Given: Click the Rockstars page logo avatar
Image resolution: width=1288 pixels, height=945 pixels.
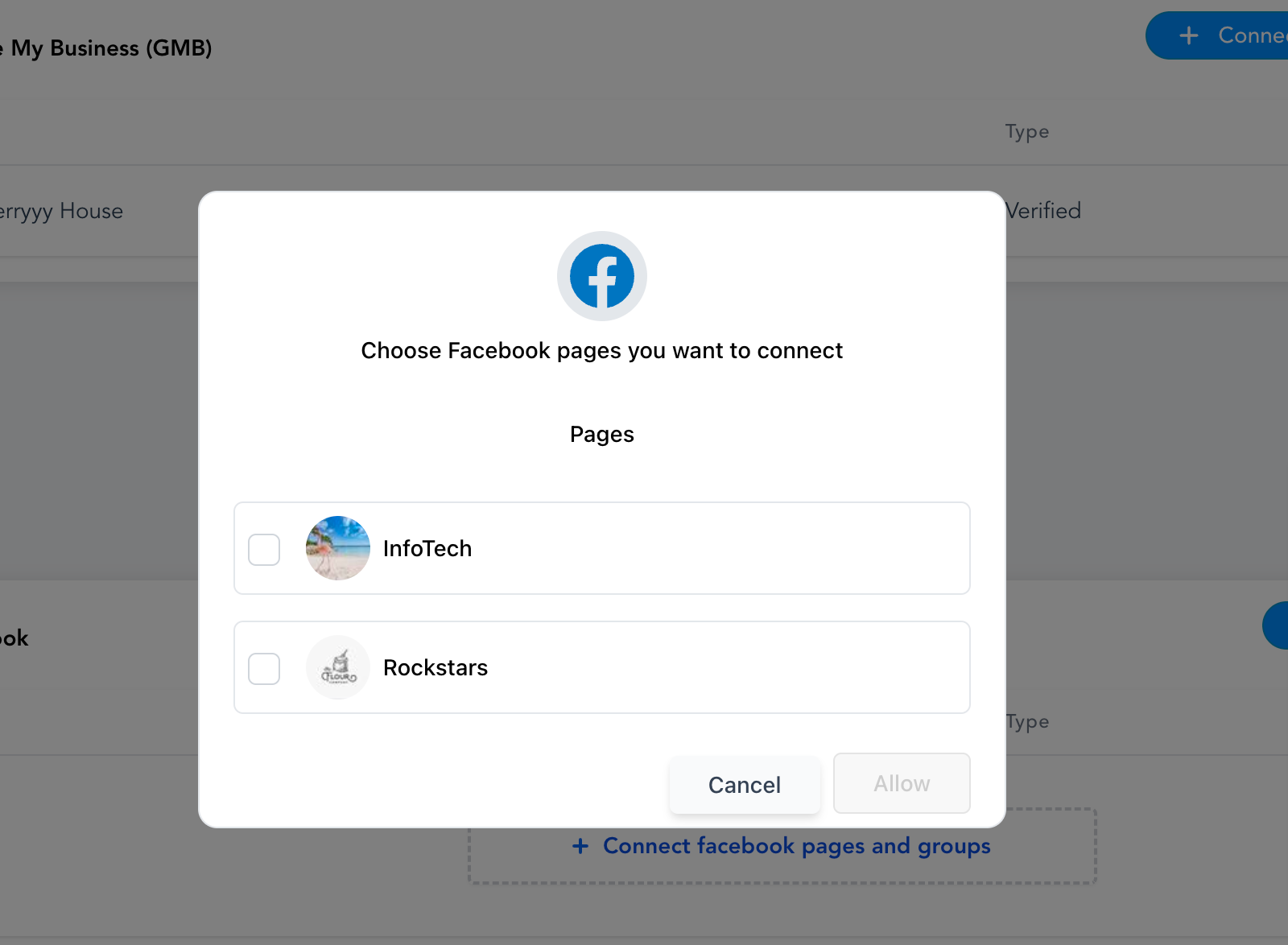Looking at the screenshot, I should (x=338, y=667).
